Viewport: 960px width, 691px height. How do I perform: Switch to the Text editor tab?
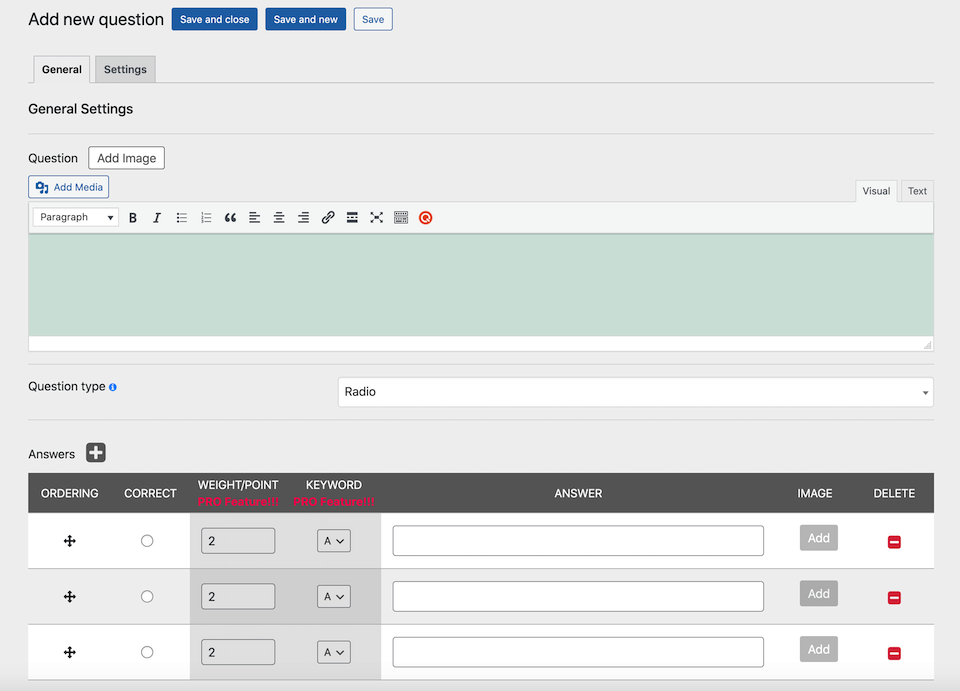[916, 191]
